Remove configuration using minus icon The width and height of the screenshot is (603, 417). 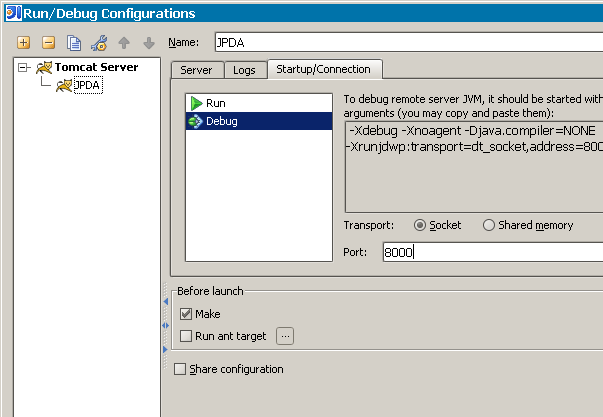click(x=48, y=42)
